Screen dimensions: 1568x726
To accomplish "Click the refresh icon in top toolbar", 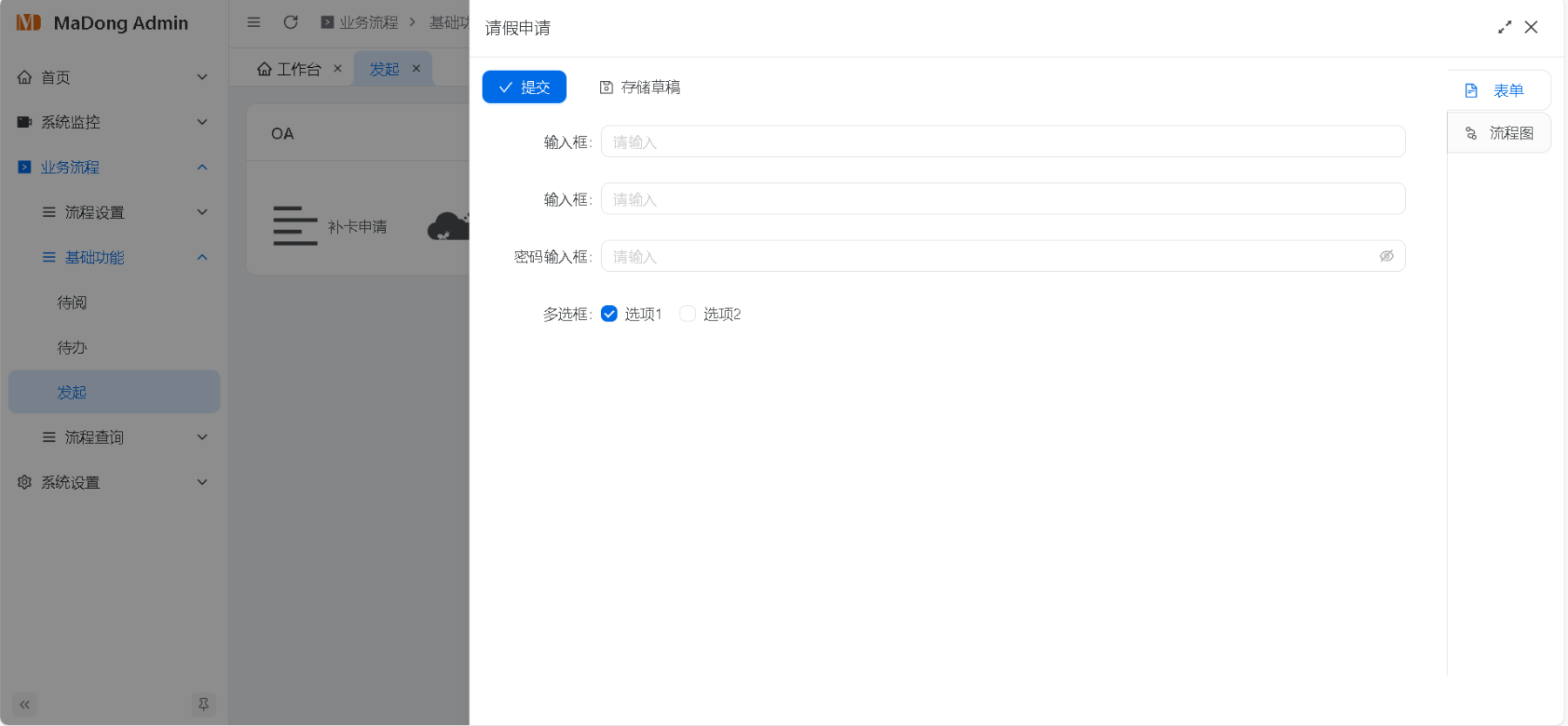I will (x=291, y=23).
